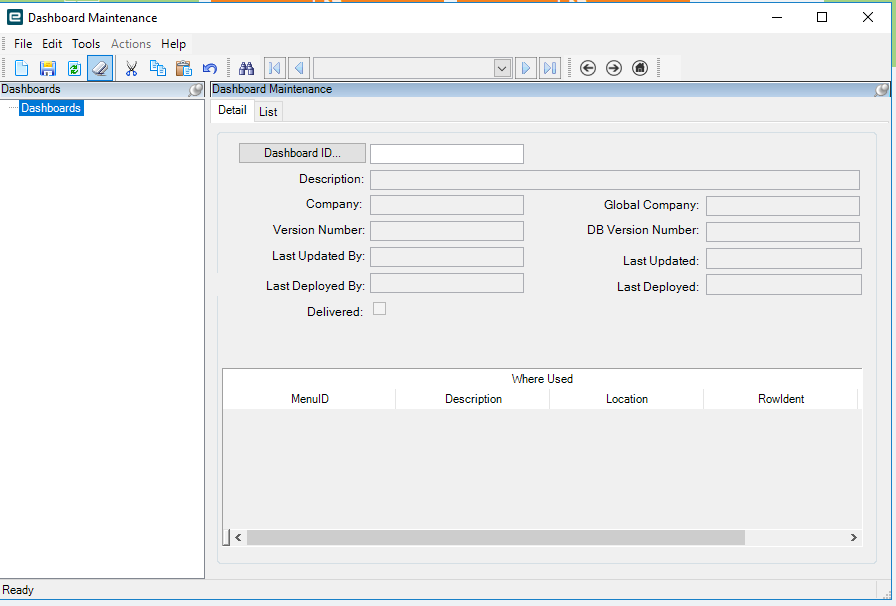
Task: Click the Undo arrow icon
Action: pos(210,68)
